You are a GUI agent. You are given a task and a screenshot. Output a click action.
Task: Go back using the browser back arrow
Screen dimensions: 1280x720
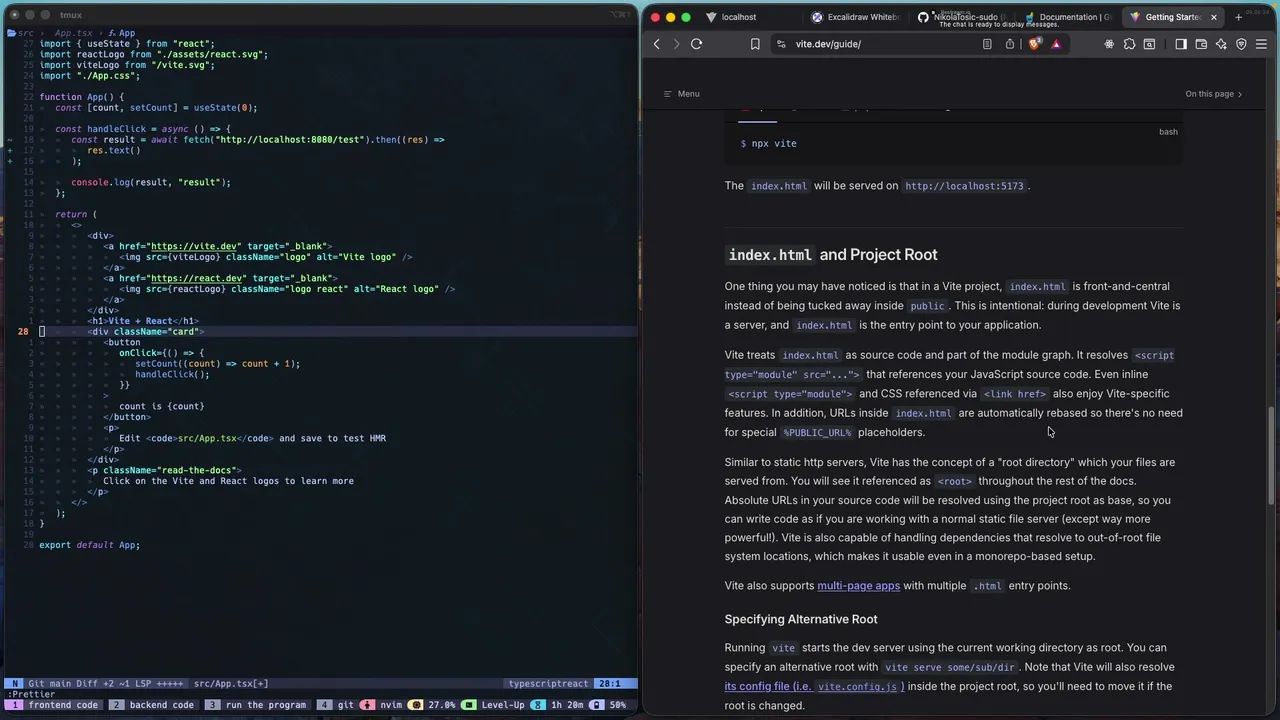657,44
